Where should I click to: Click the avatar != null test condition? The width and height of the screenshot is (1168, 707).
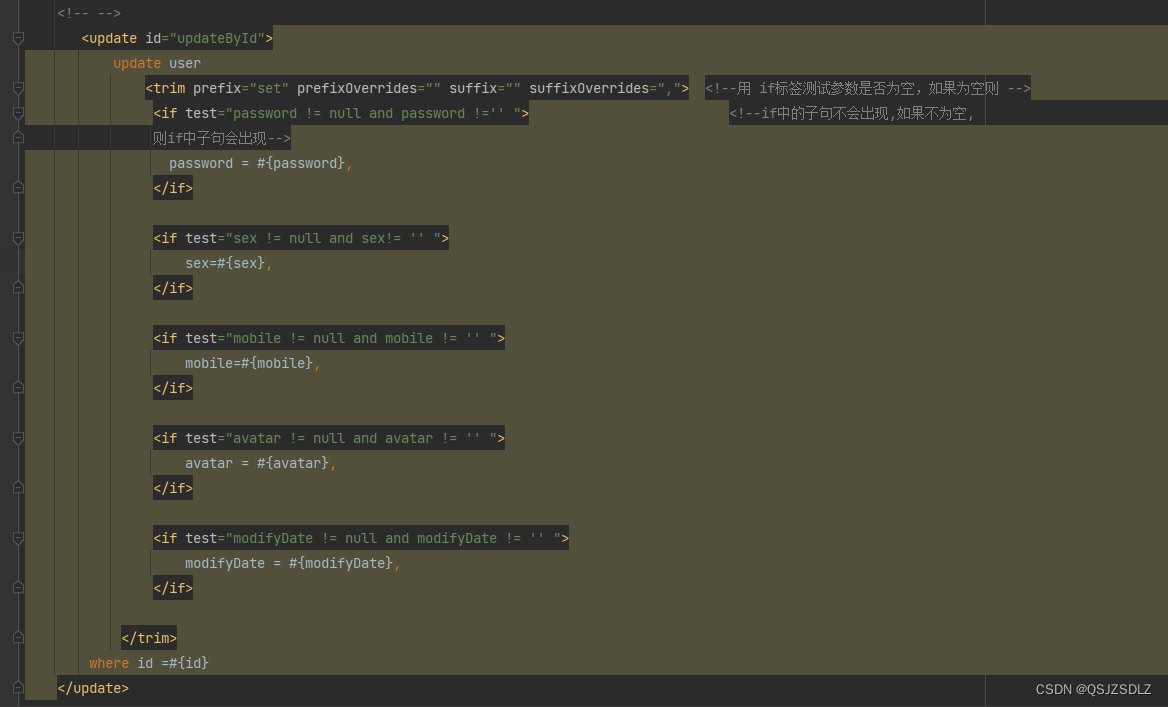tap(361, 438)
